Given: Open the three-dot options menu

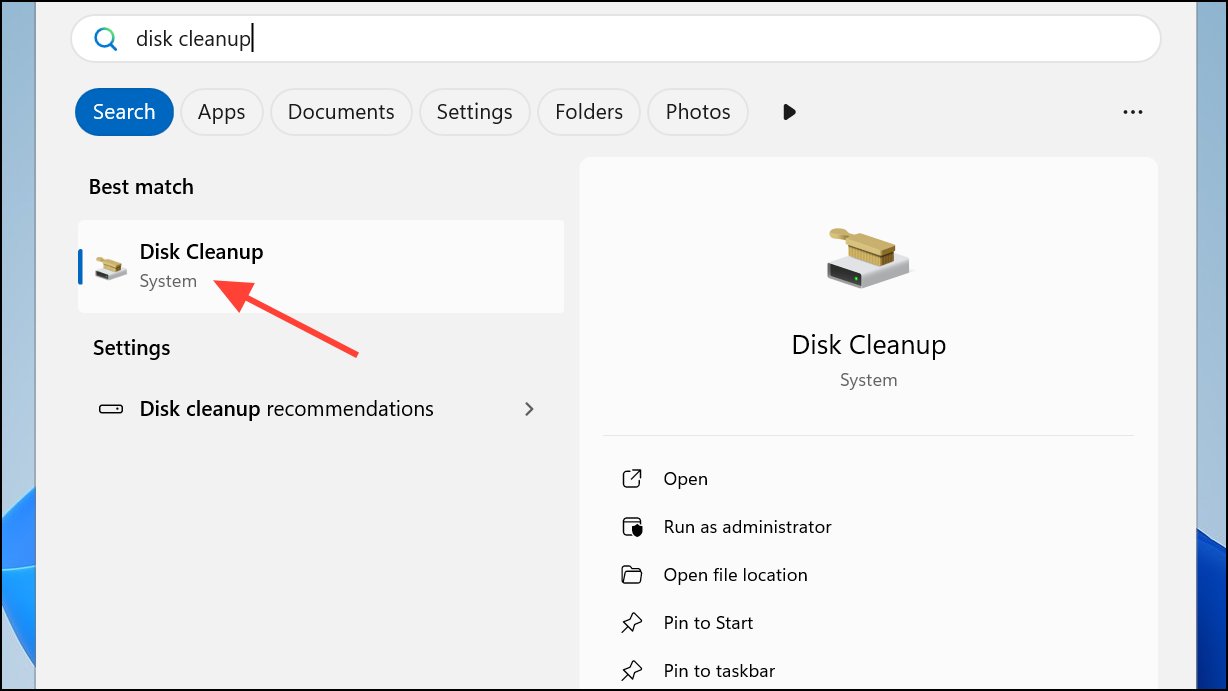Looking at the screenshot, I should [1133, 112].
